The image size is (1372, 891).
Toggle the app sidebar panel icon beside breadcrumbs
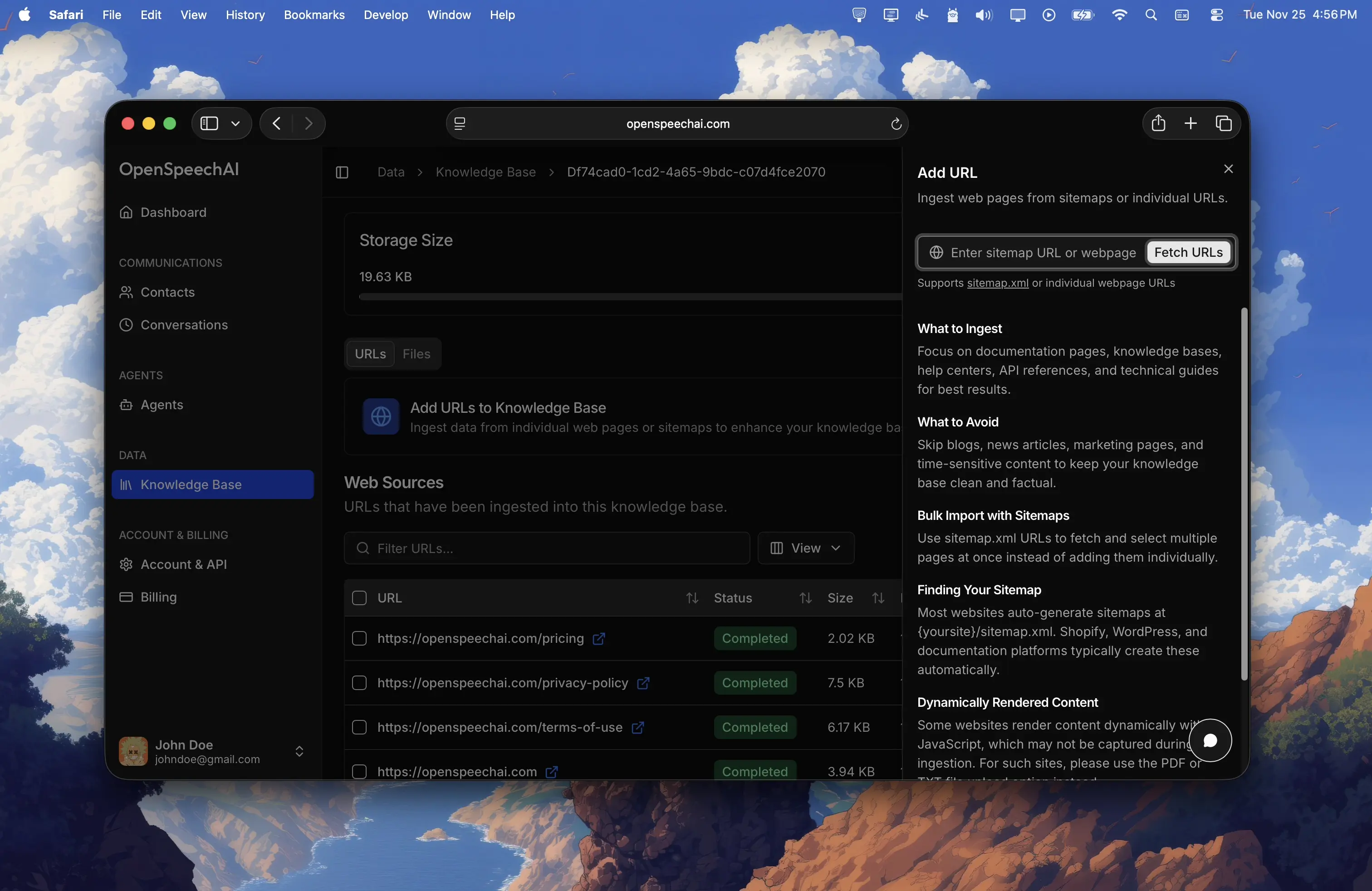pos(342,172)
